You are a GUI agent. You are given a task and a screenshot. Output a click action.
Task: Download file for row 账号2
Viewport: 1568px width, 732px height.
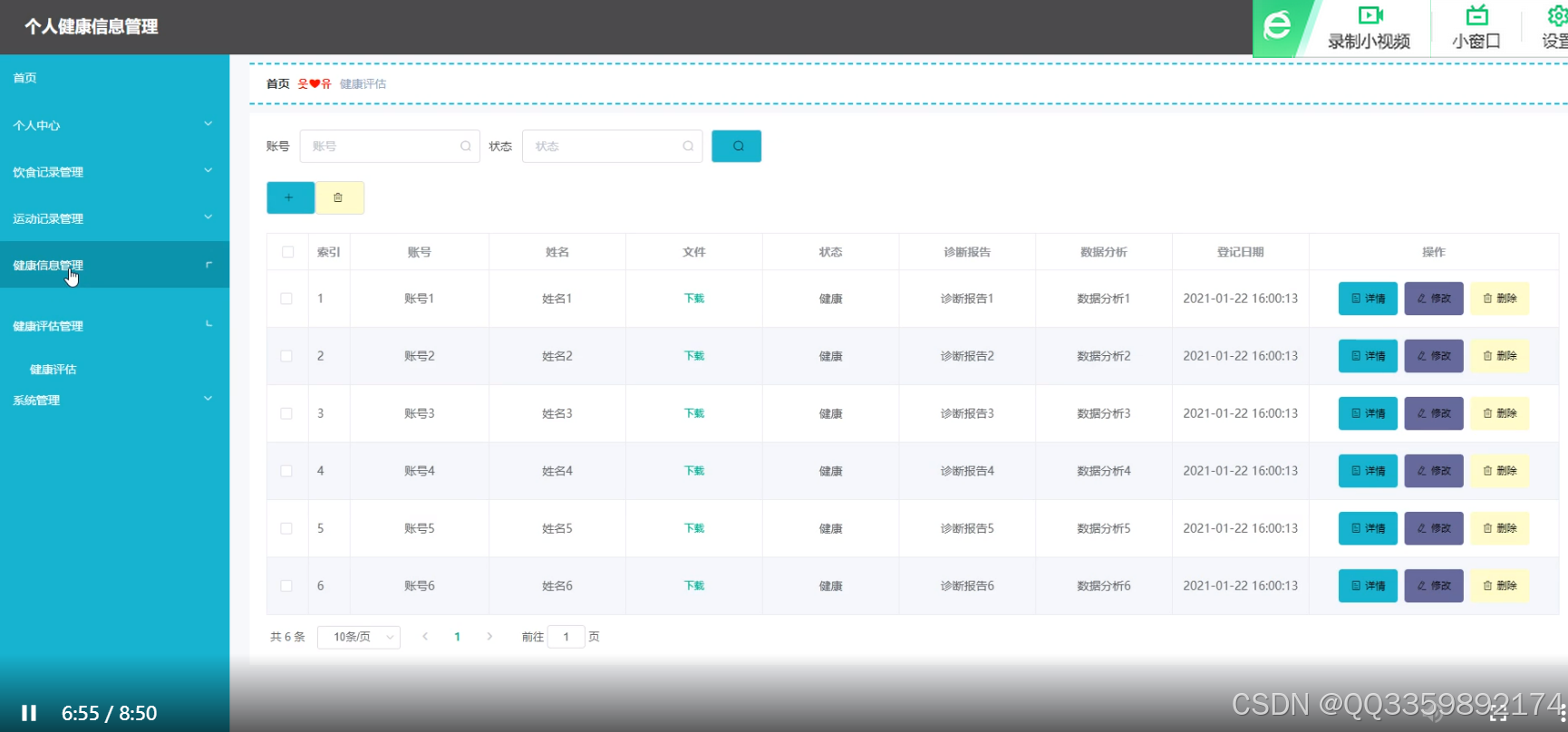tap(694, 356)
